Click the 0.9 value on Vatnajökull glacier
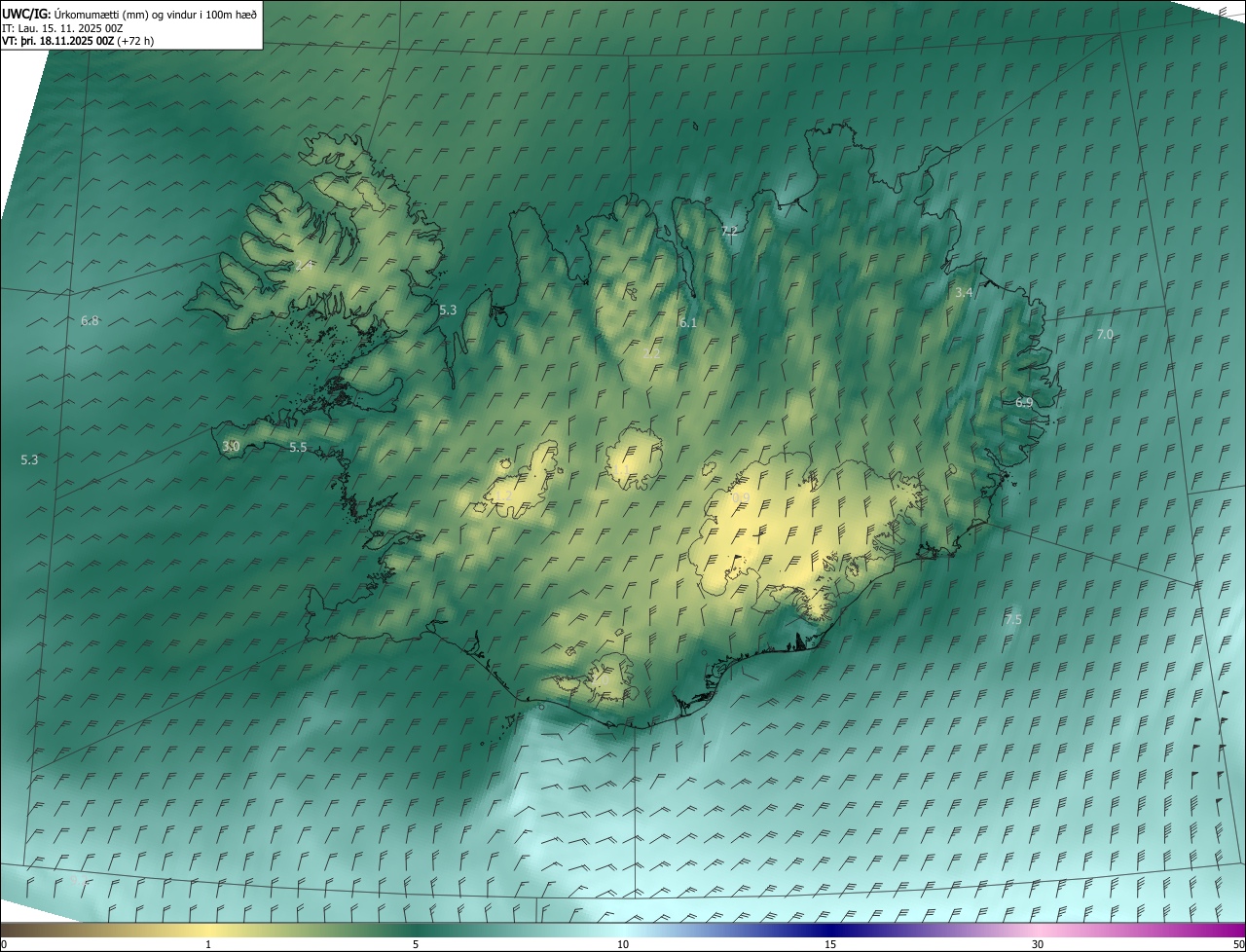Screen dimensions: 1246x952 pyautogui.click(x=741, y=497)
